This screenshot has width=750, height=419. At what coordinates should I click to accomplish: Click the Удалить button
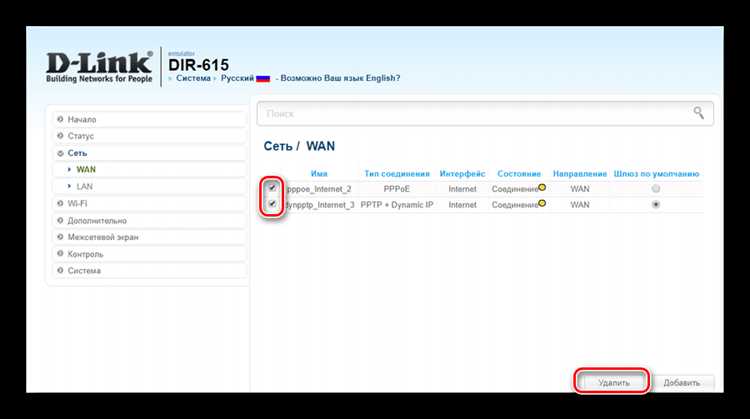(x=614, y=383)
